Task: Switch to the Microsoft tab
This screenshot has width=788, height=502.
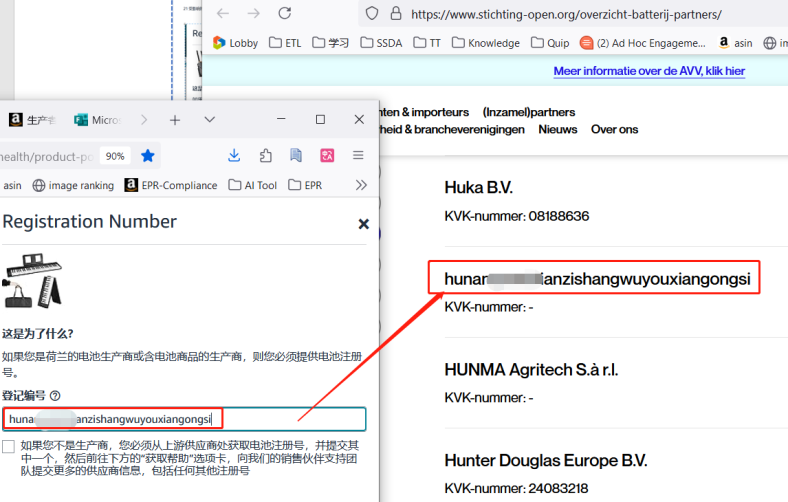Action: (97, 120)
